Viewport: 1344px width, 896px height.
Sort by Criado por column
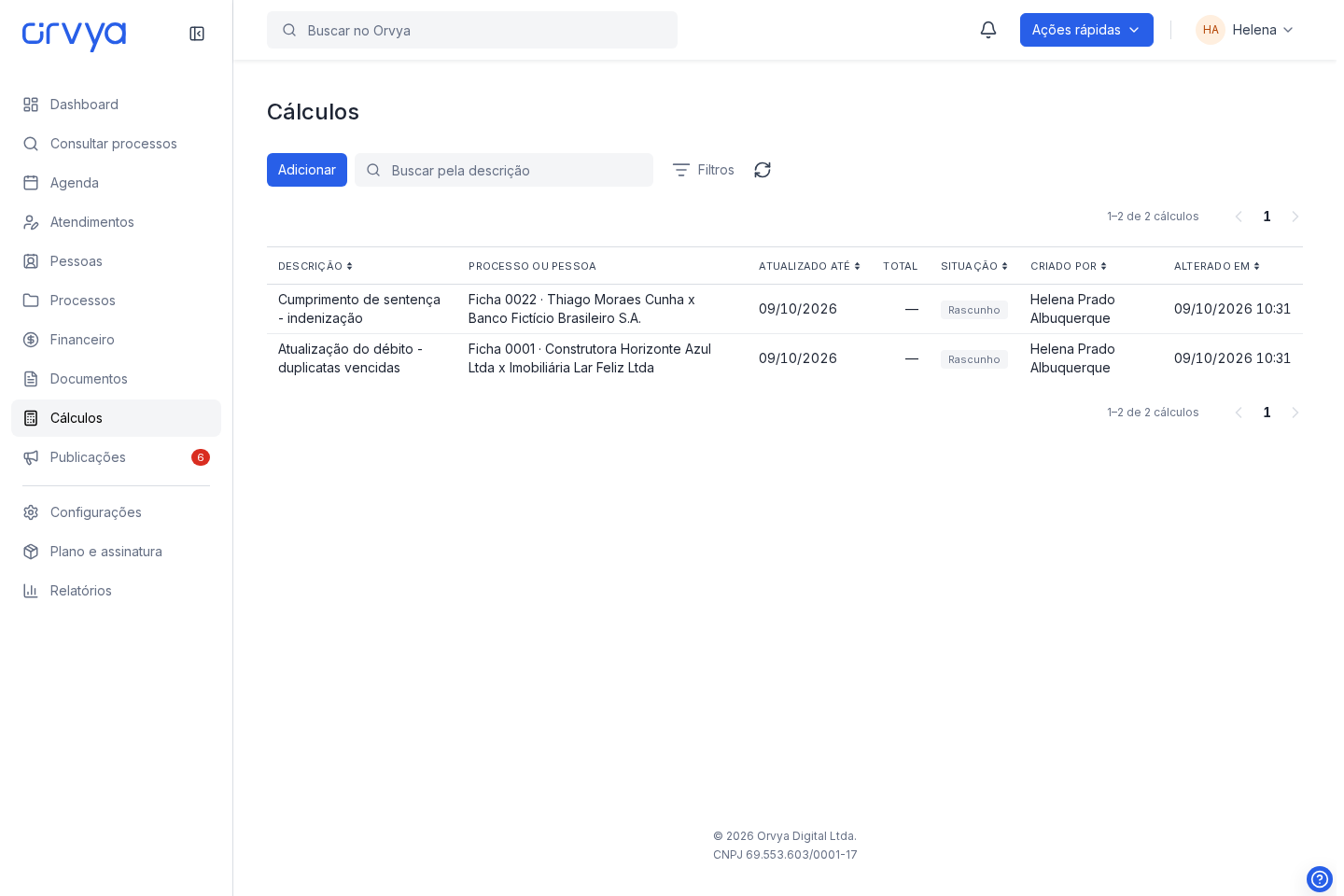click(x=1069, y=266)
